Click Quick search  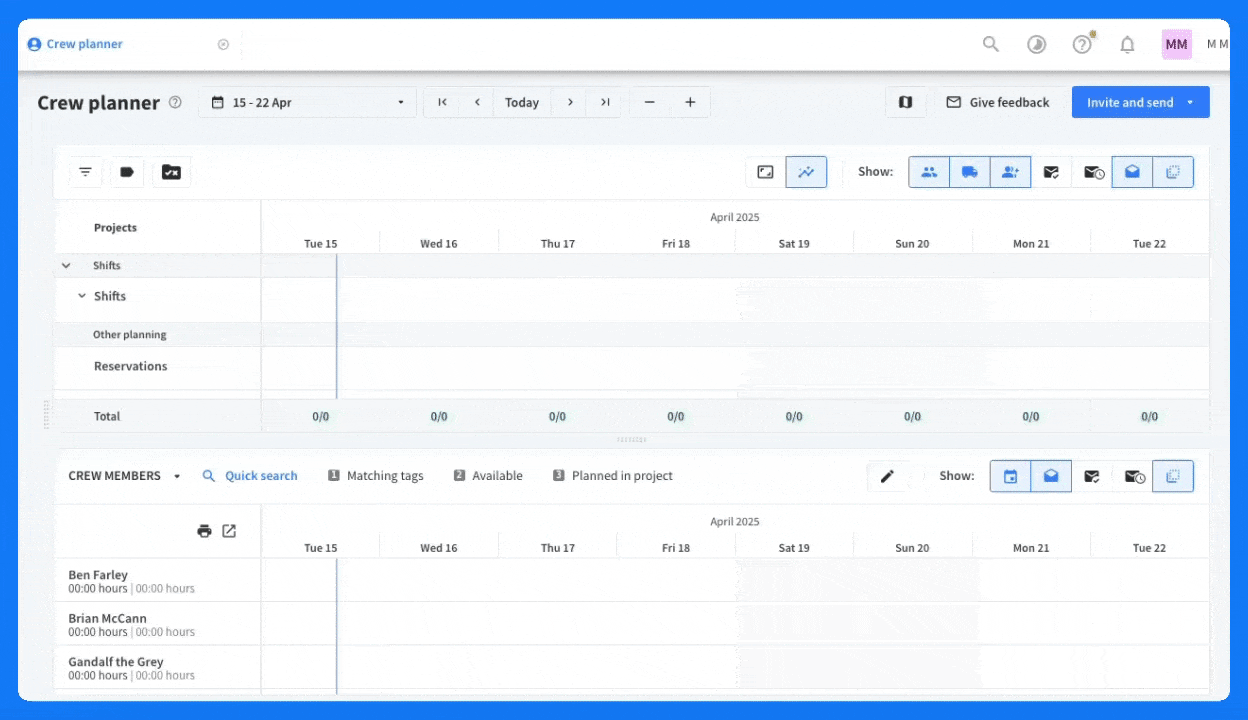(x=250, y=476)
